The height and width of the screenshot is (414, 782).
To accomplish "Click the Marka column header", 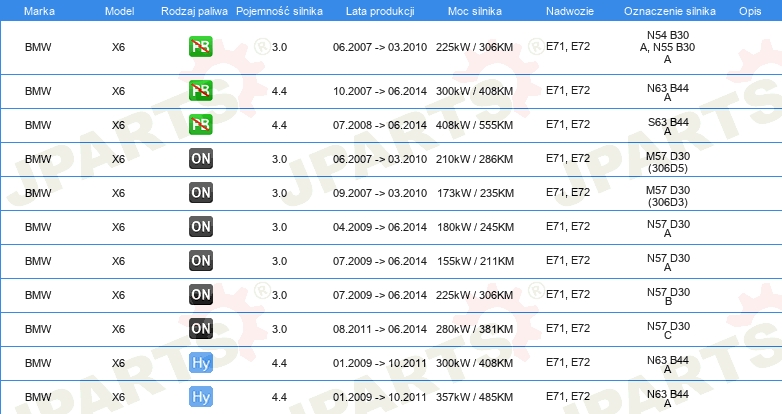I will pyautogui.click(x=39, y=11).
